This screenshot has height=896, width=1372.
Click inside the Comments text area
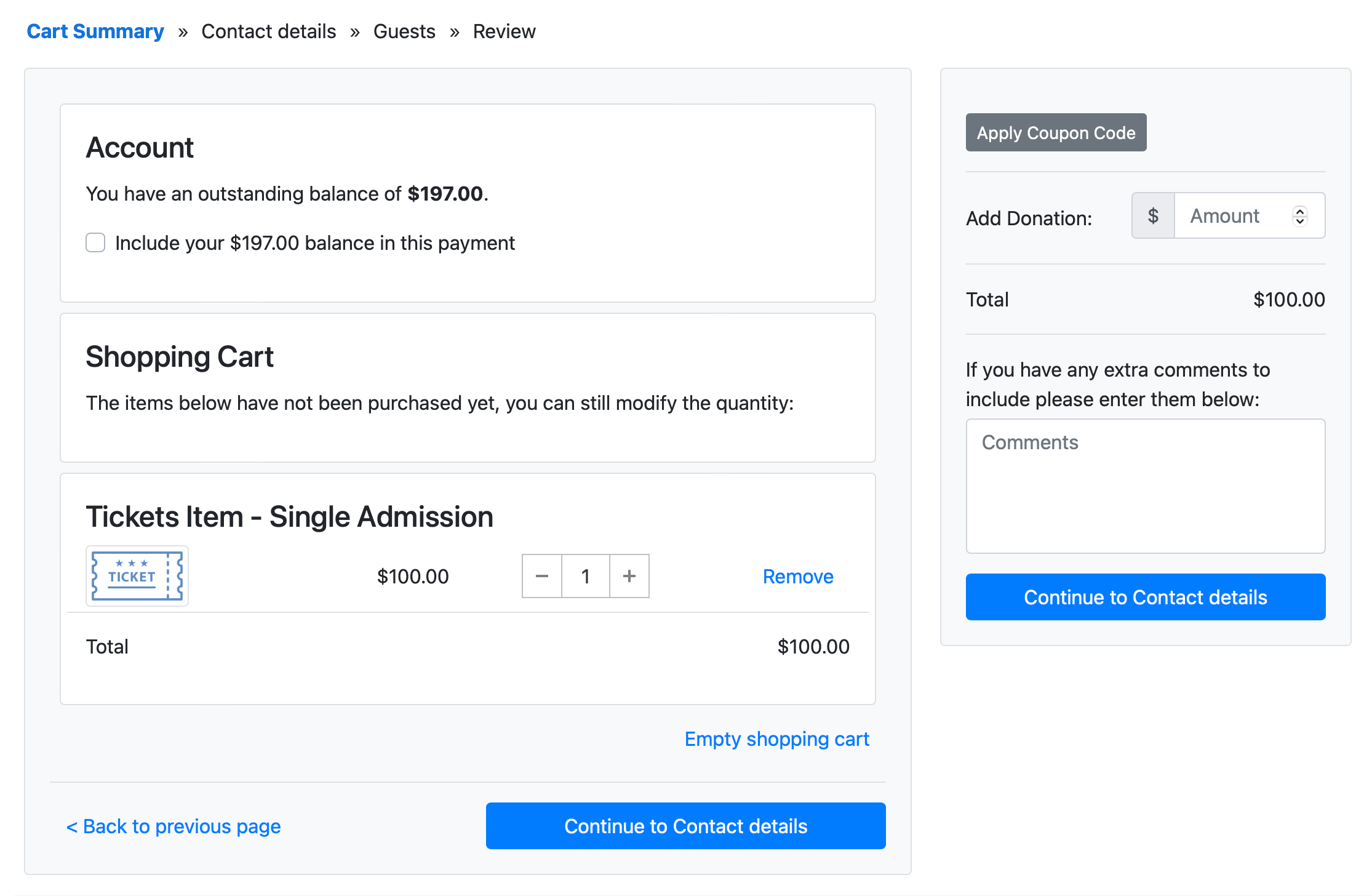pos(1145,486)
